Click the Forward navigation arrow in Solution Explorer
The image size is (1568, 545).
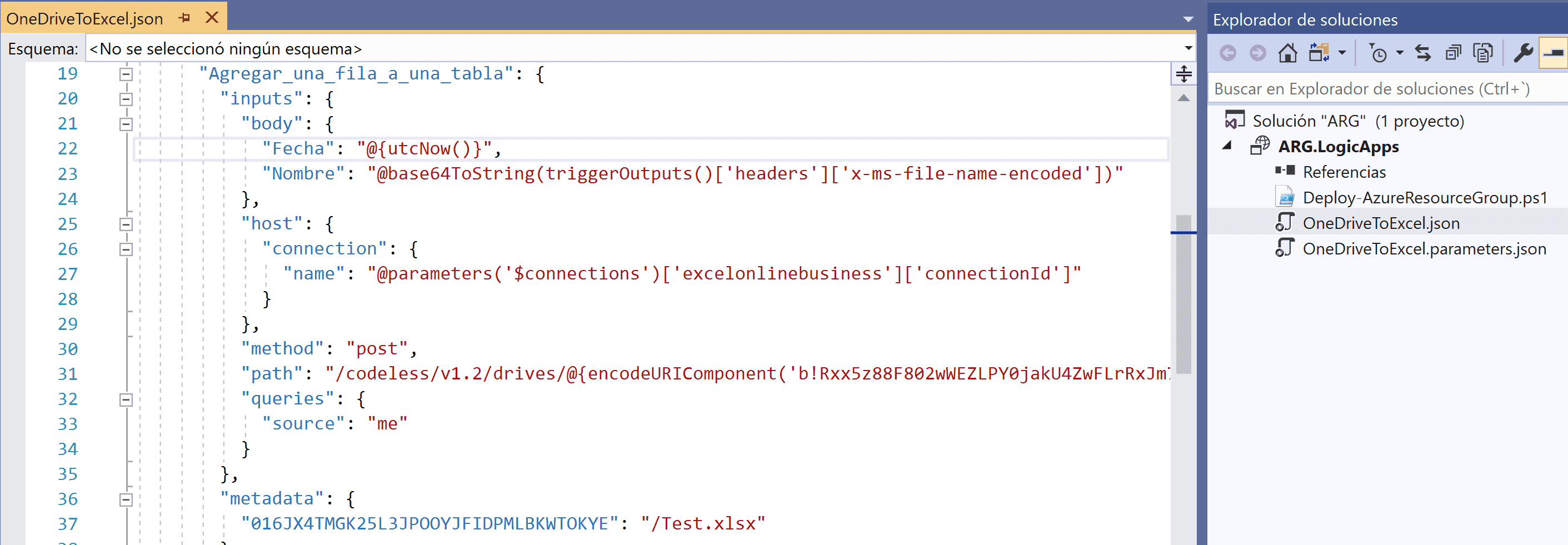pos(1257,53)
